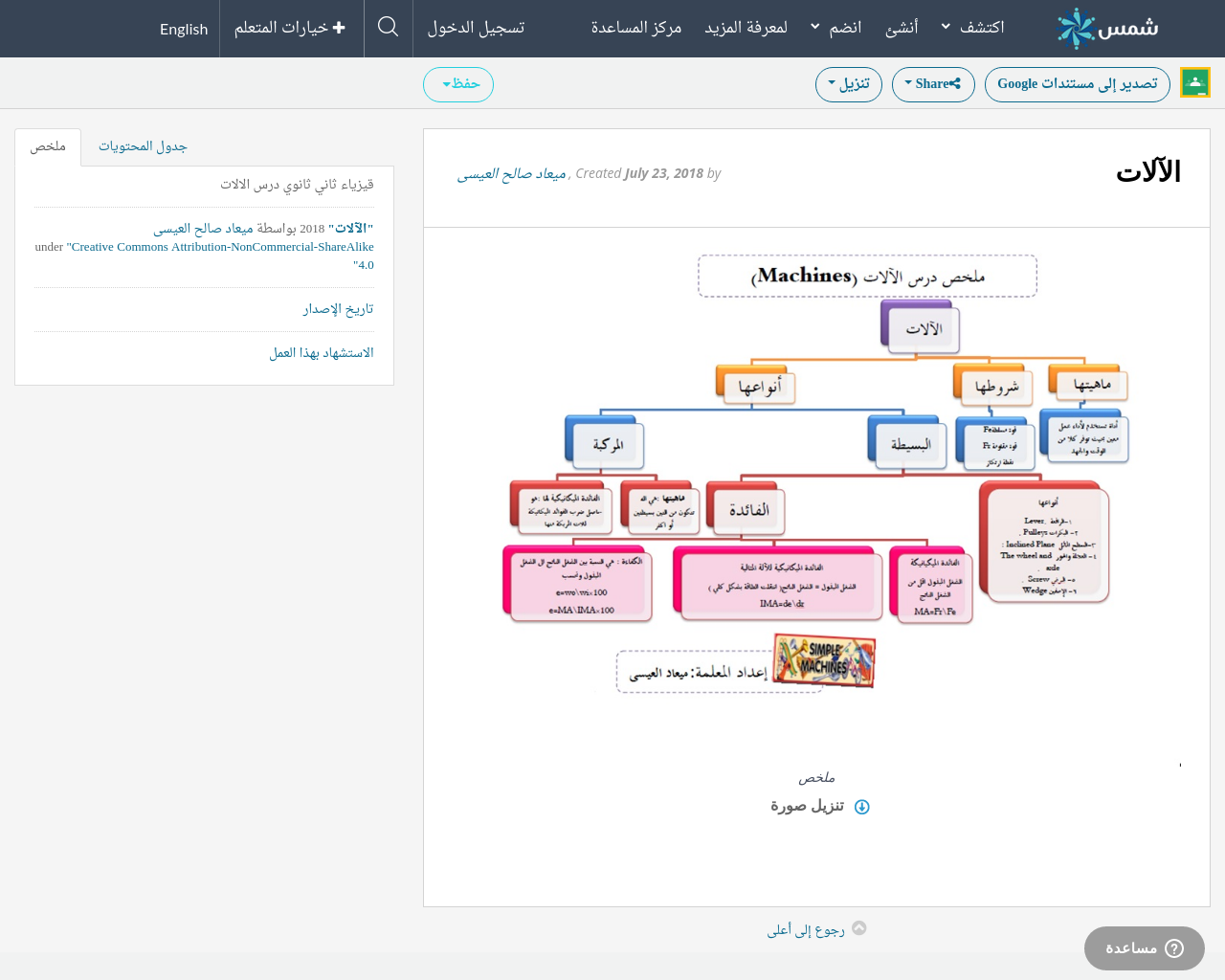Open author ميعاد صالح العيسى profile link

[x=511, y=174]
